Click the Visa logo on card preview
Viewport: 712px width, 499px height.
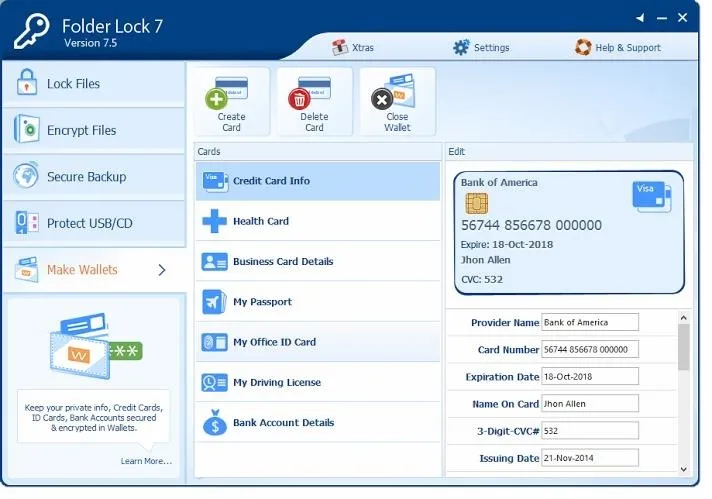[652, 197]
